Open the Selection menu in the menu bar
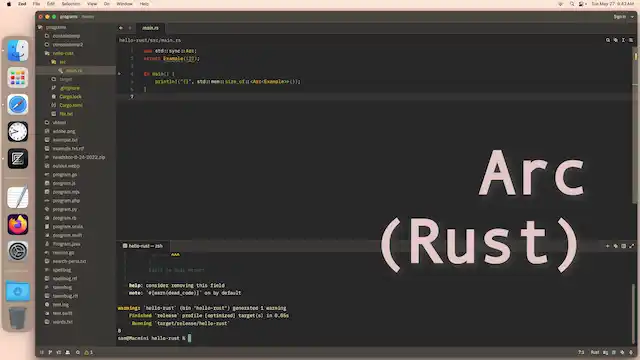This screenshot has height=360, width=640. coord(71,4)
